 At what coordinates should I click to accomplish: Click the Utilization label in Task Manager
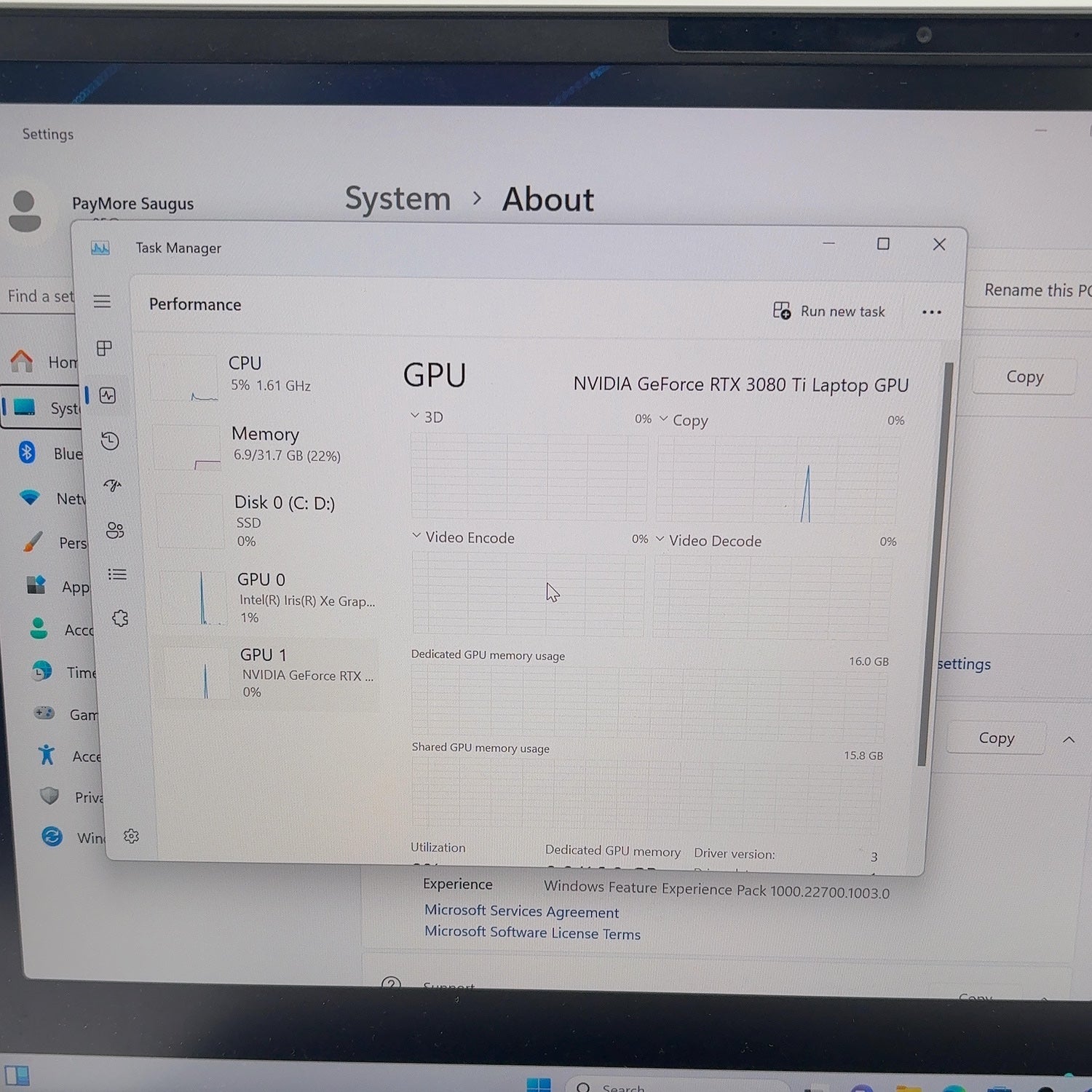pos(438,847)
